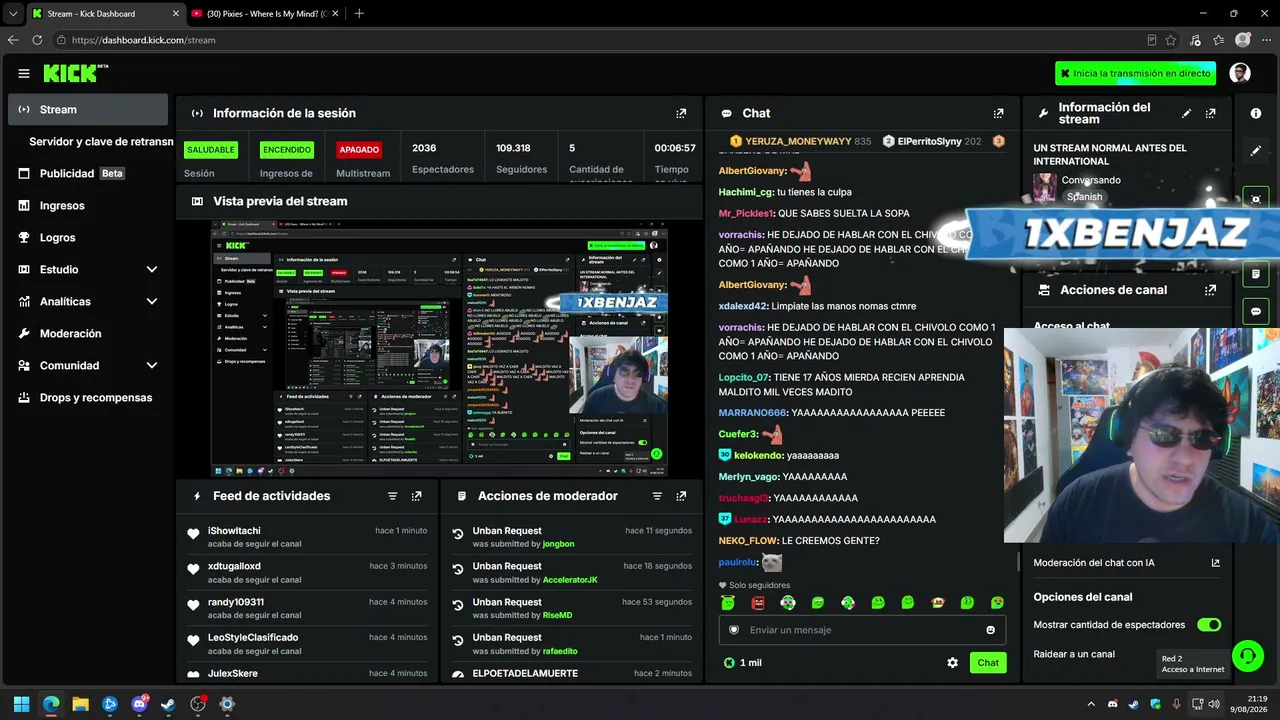Send message with the green Chat button
This screenshot has width=1280, height=720.
(988, 663)
